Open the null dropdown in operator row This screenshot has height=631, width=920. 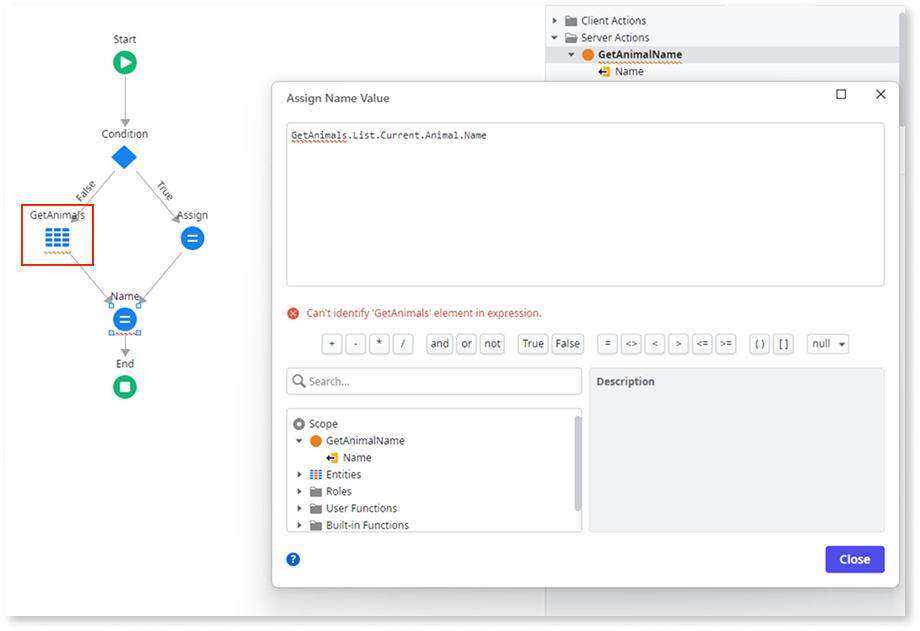tap(827, 343)
